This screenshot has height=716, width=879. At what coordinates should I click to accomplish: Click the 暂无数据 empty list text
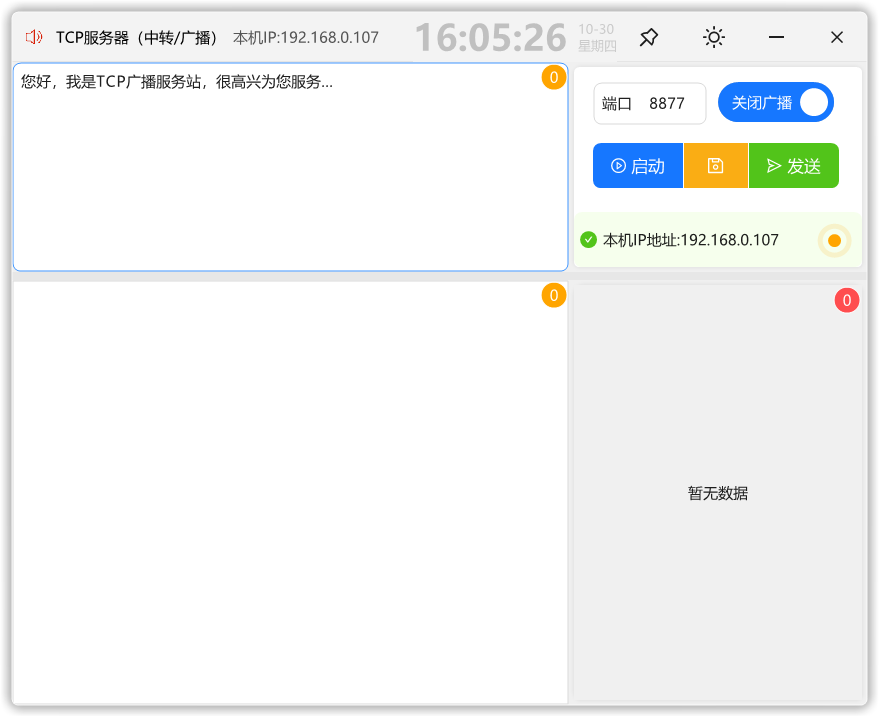tap(718, 493)
